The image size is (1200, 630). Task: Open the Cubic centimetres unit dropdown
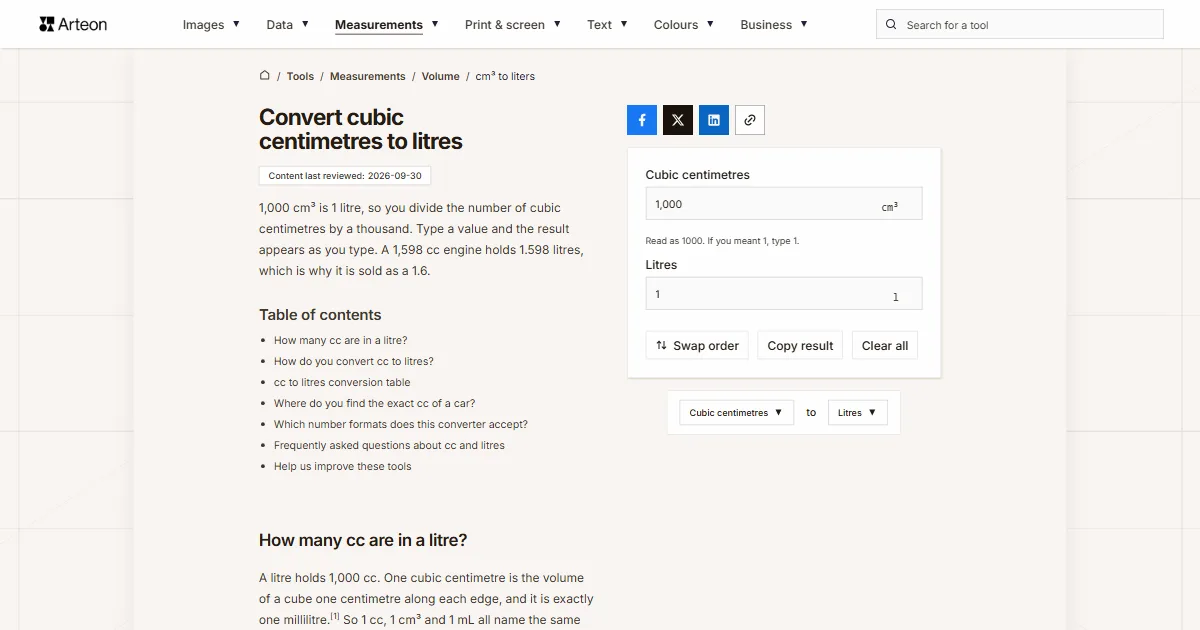(736, 412)
